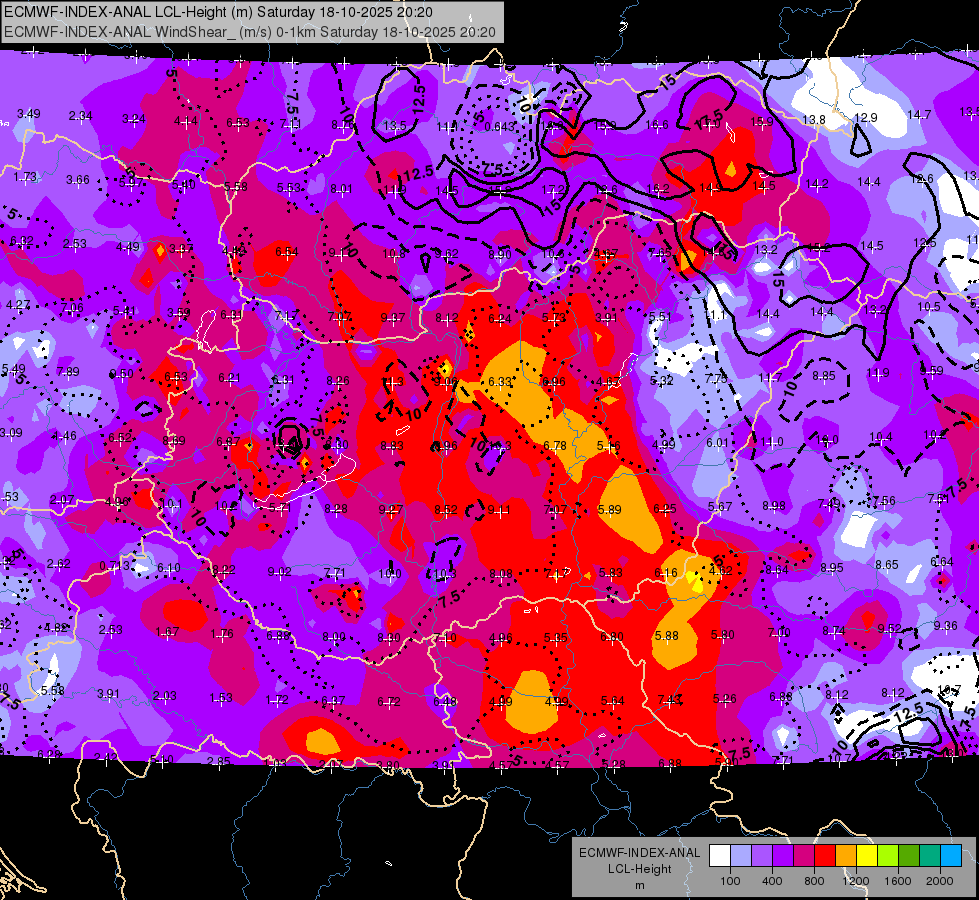Click the wind shear value 14.2
The height and width of the screenshot is (900, 979).
pyautogui.click(x=817, y=184)
